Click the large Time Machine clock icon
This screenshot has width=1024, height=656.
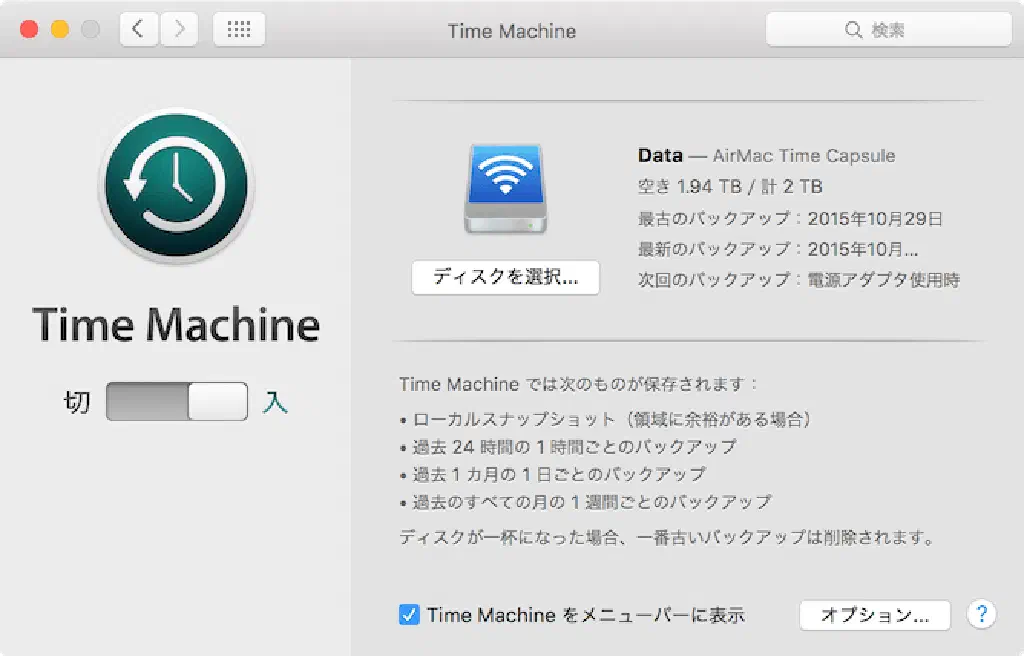pos(176,185)
